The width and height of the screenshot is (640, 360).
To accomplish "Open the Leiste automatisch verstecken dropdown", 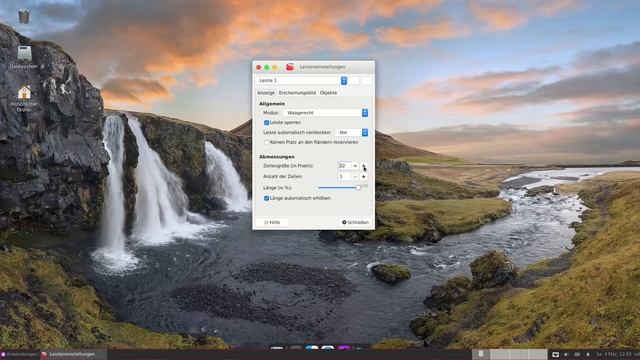I will pyautogui.click(x=351, y=133).
